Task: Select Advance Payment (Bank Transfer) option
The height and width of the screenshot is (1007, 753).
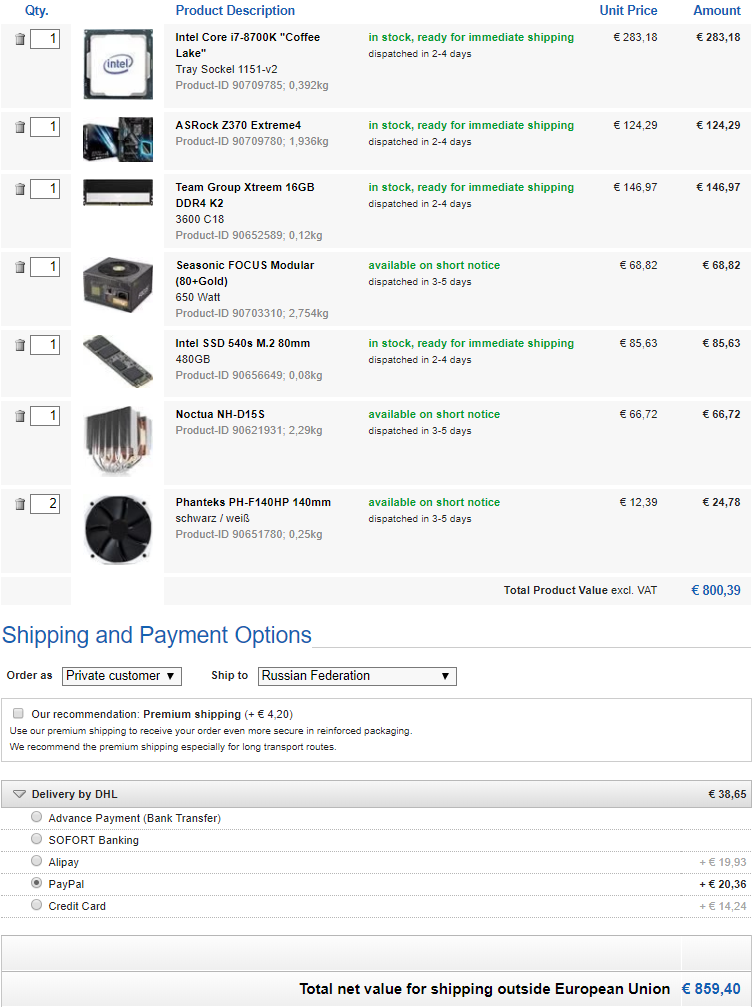Action: [38, 818]
